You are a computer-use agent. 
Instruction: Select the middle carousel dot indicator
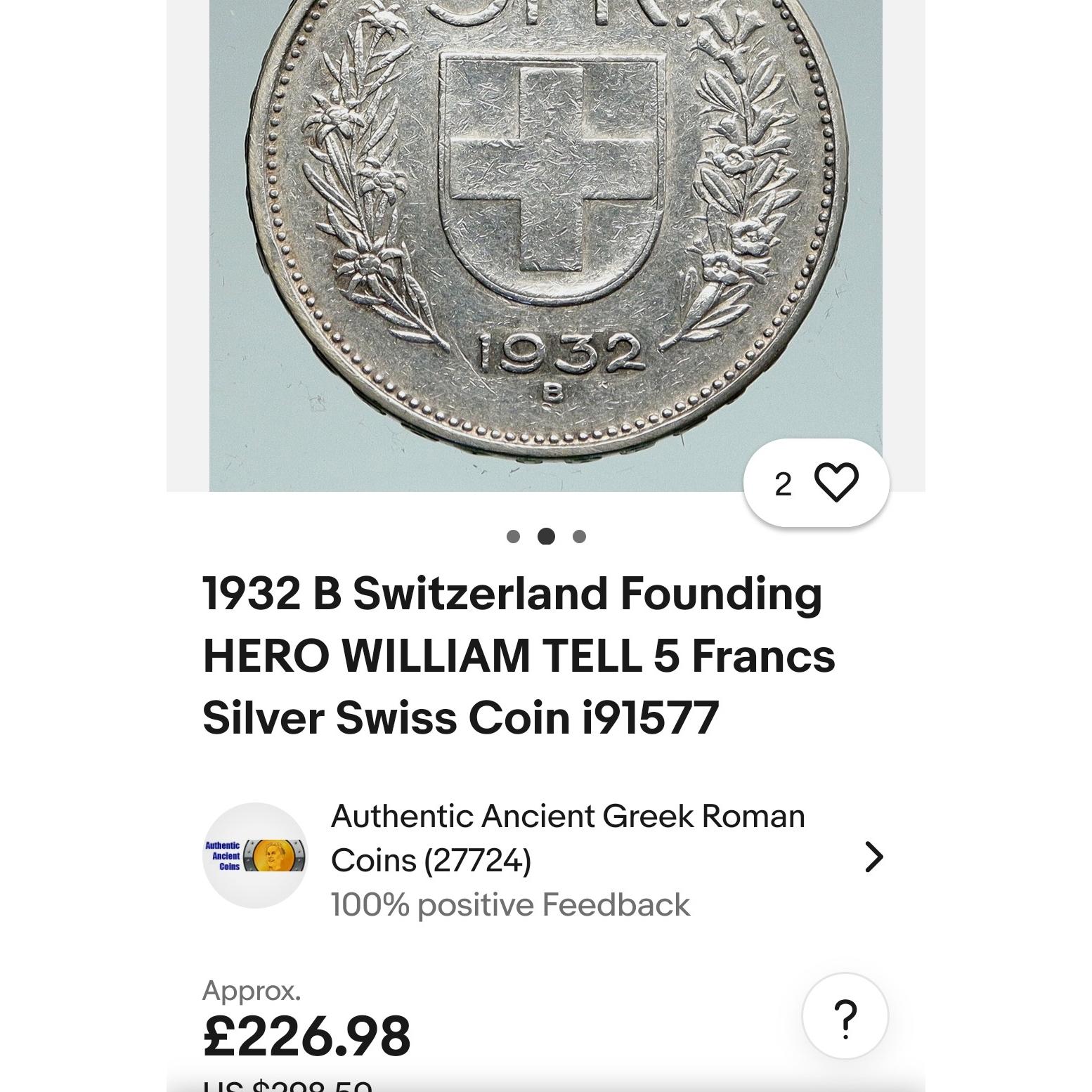[x=546, y=537]
